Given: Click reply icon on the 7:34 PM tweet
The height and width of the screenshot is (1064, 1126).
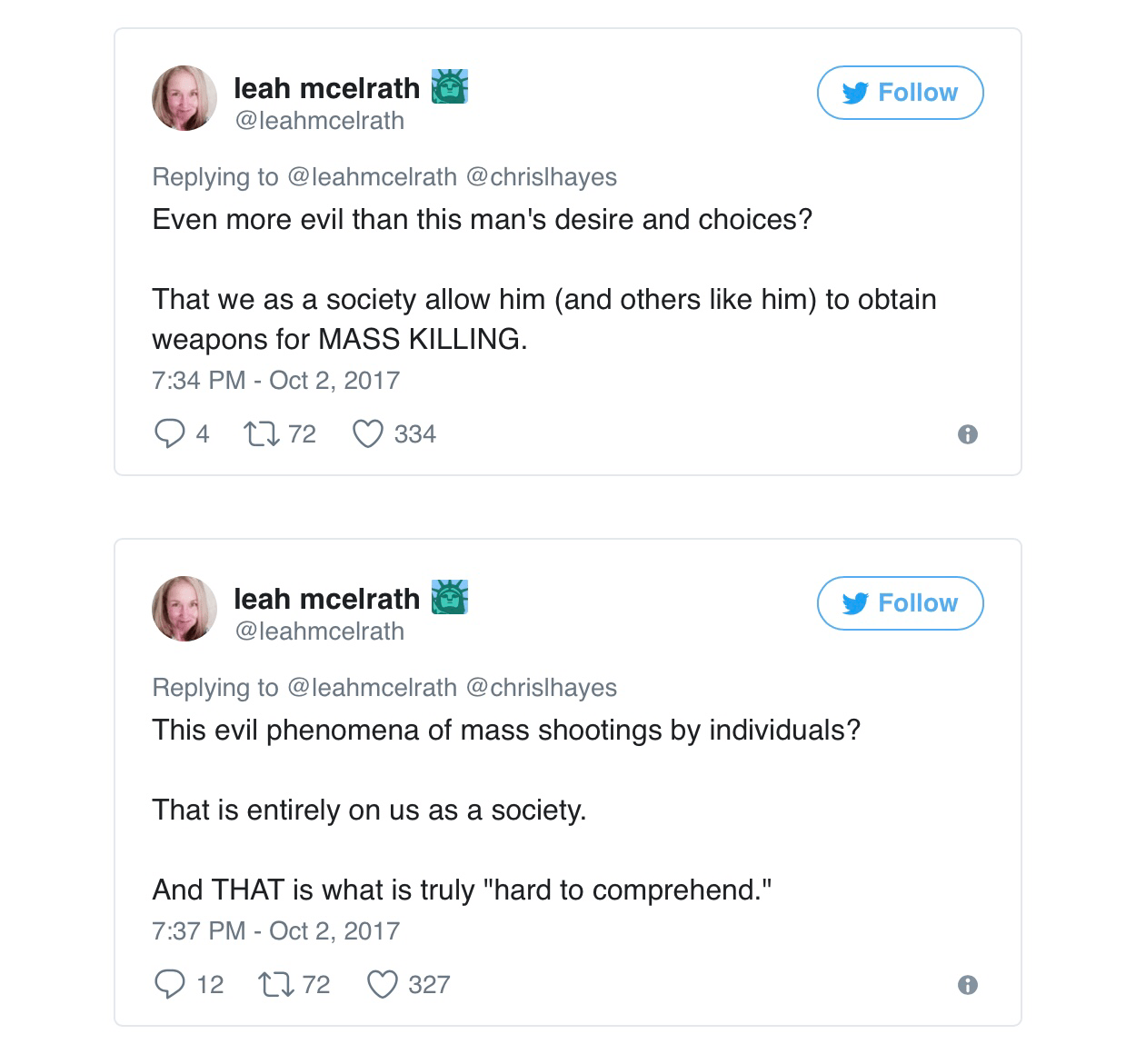Looking at the screenshot, I should tap(169, 434).
